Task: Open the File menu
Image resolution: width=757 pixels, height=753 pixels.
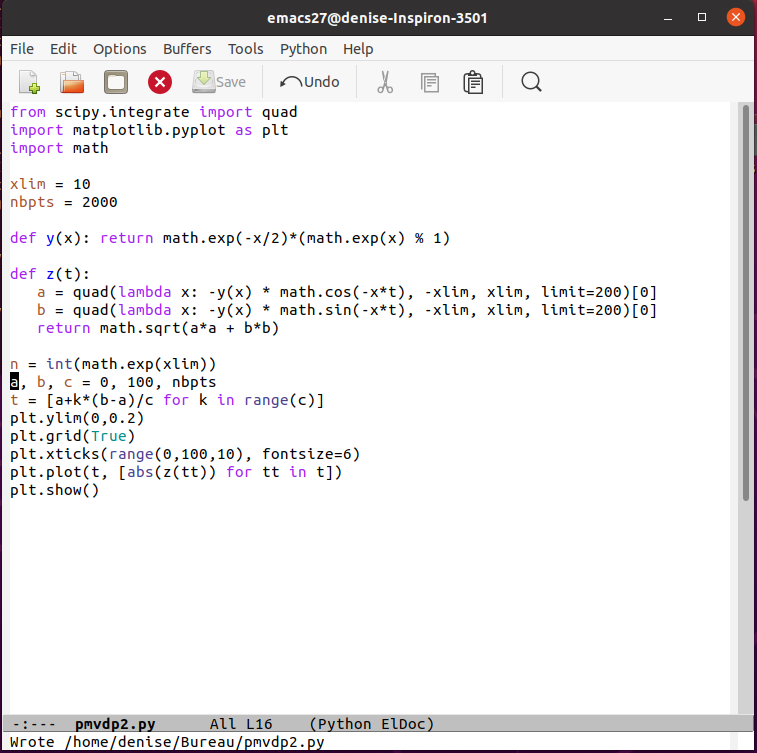Action: pyautogui.click(x=21, y=48)
